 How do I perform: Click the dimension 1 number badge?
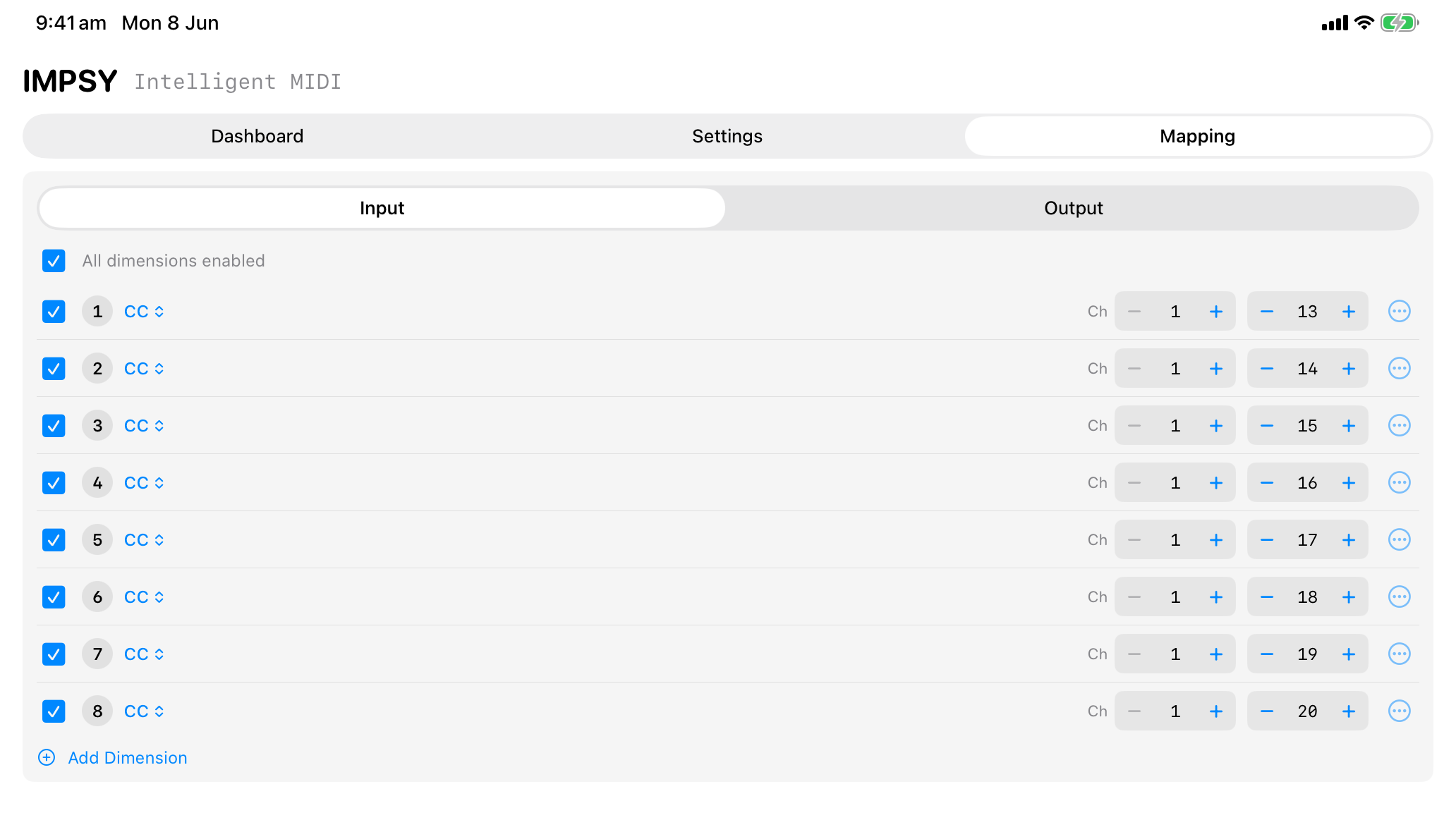(x=97, y=311)
